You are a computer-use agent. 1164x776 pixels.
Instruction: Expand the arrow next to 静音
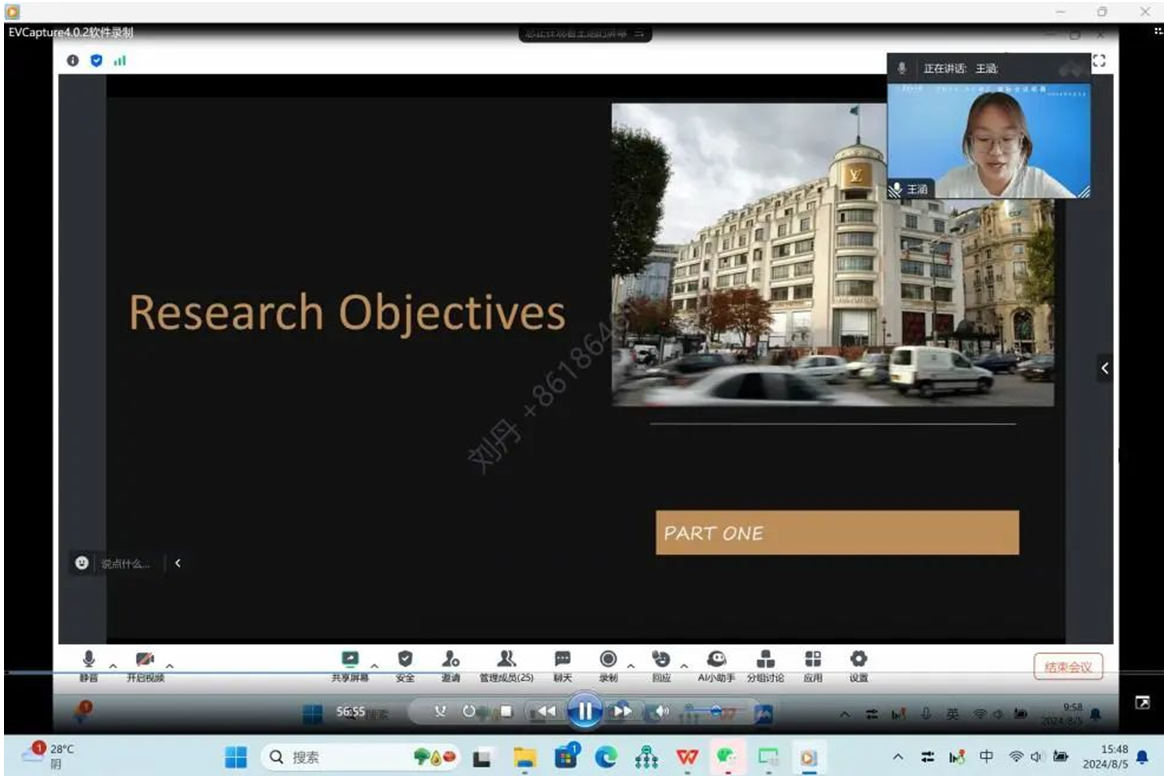113,665
